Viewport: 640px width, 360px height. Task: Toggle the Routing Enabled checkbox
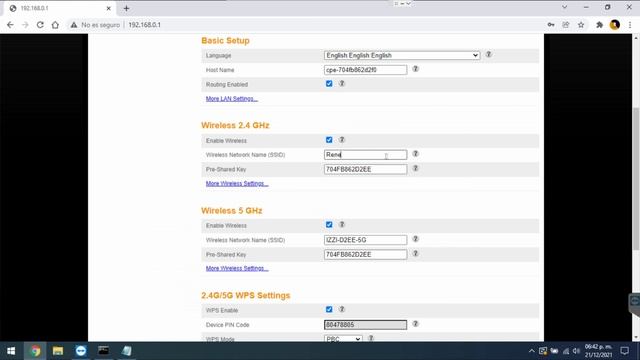pos(329,84)
